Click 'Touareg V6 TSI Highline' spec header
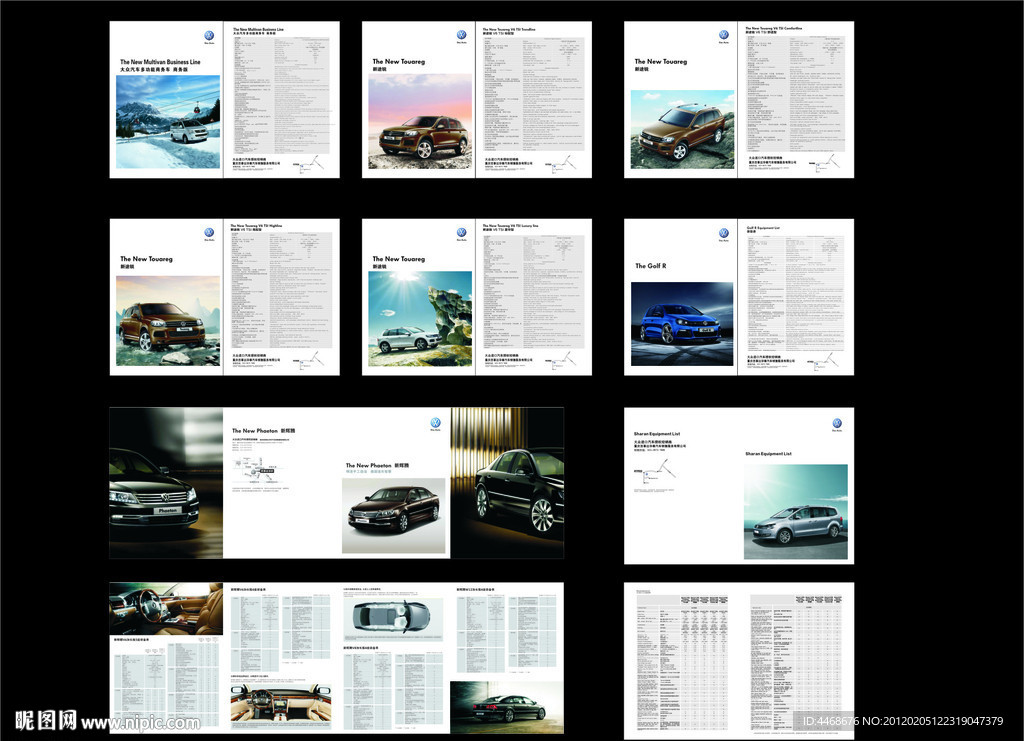Image resolution: width=1024 pixels, height=741 pixels. (257, 226)
